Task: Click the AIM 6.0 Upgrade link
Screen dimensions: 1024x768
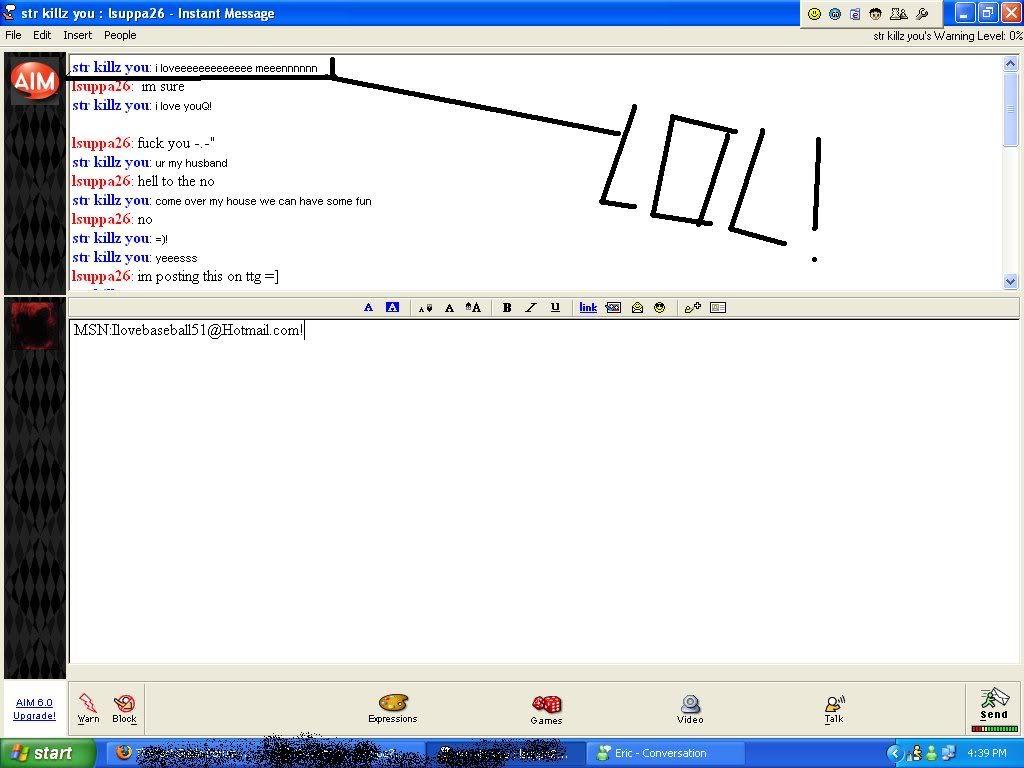Action: coord(34,709)
